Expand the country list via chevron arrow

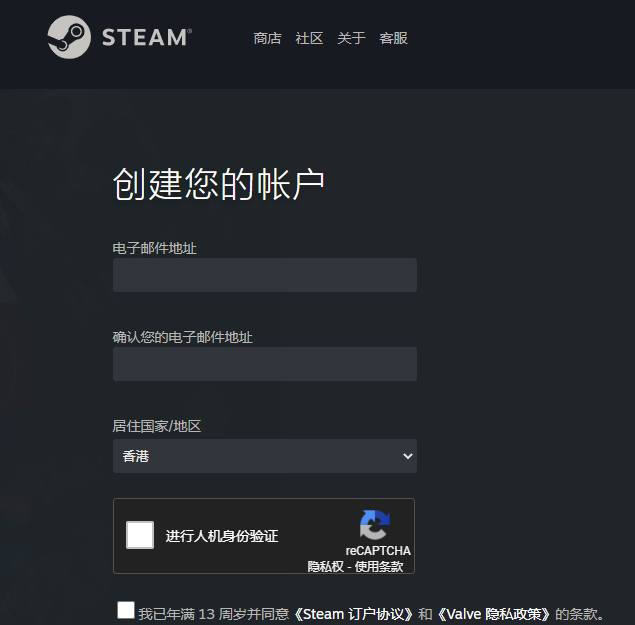click(x=408, y=456)
